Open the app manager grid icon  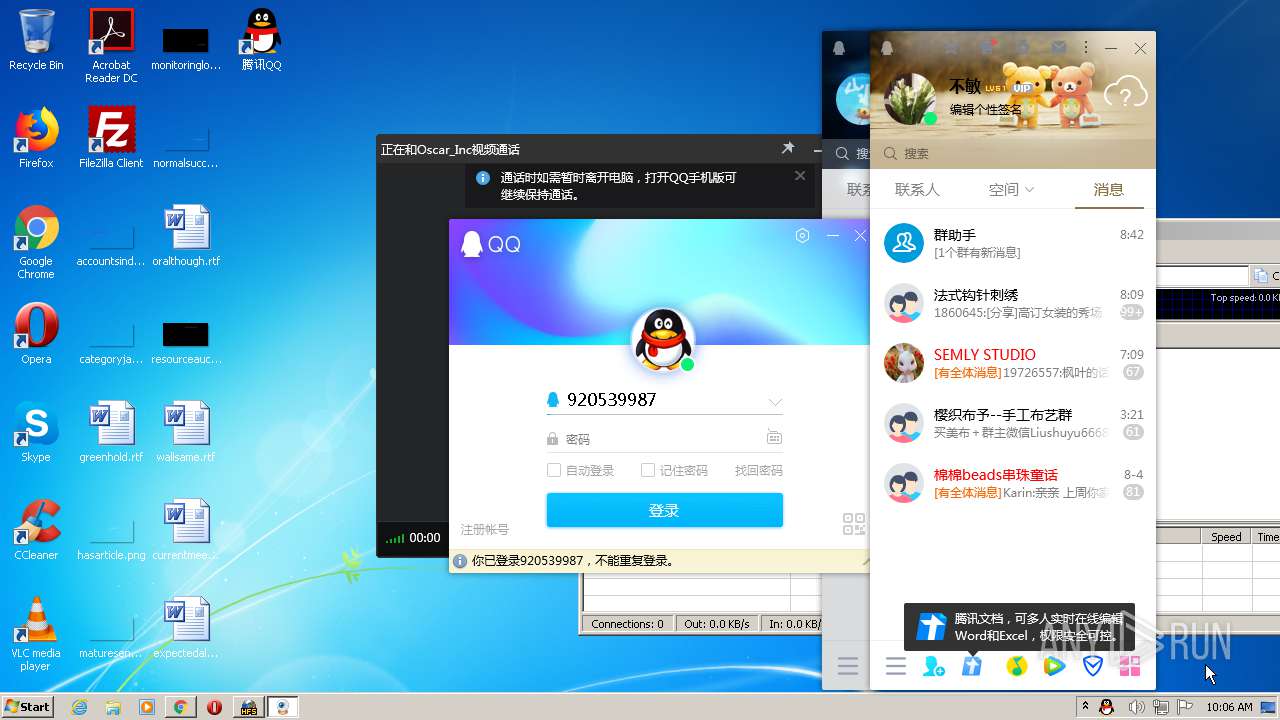1130,666
